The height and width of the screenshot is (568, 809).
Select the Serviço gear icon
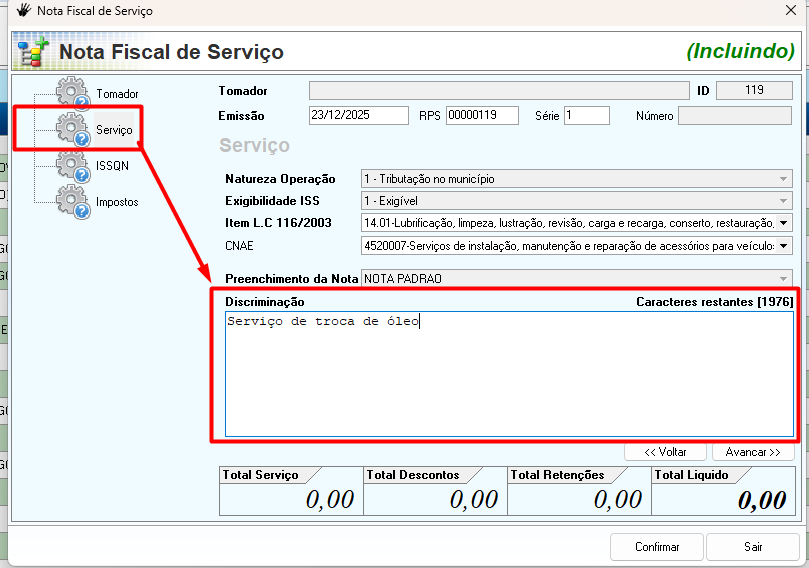[73, 129]
